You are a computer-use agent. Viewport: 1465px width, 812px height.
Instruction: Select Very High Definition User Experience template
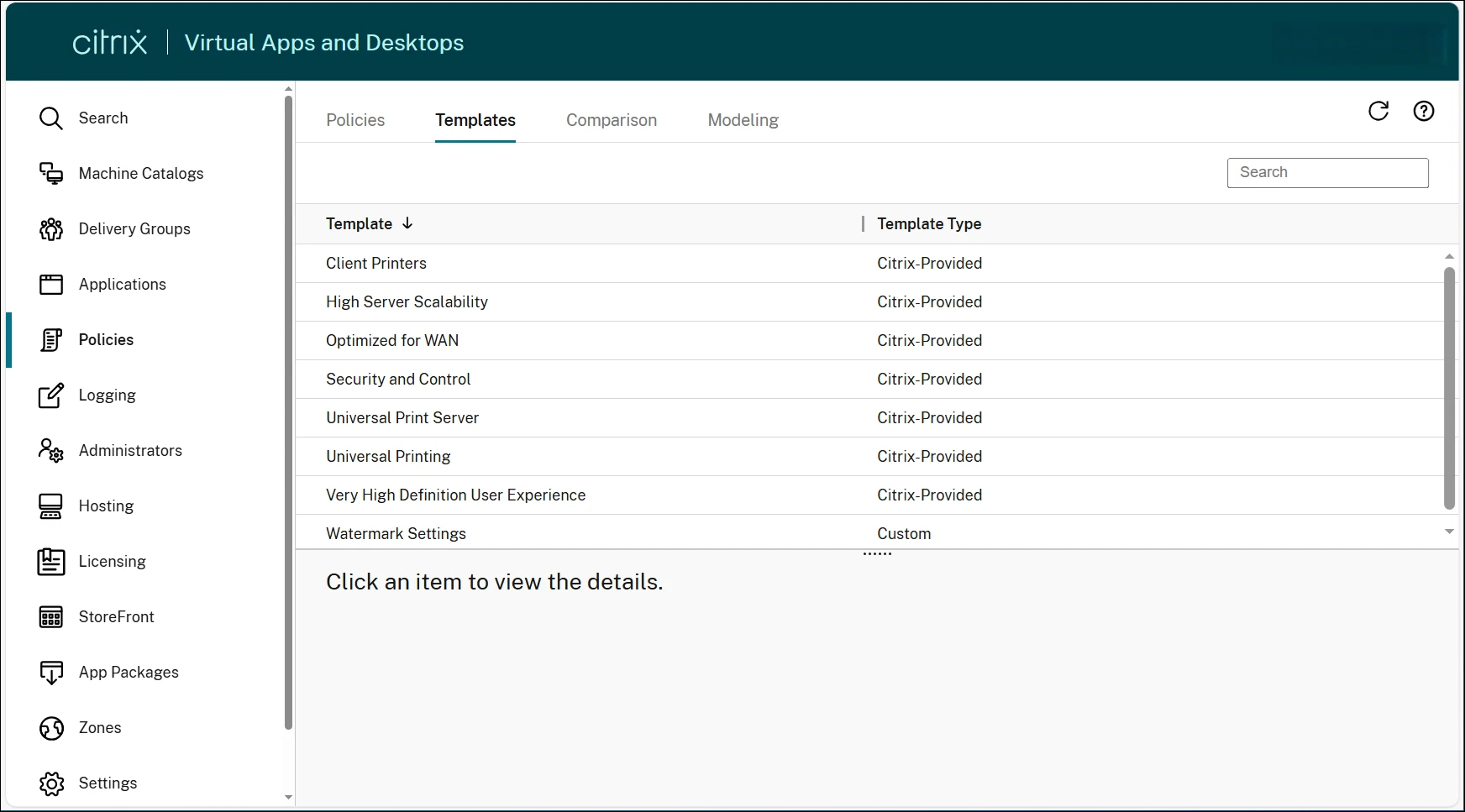click(456, 495)
